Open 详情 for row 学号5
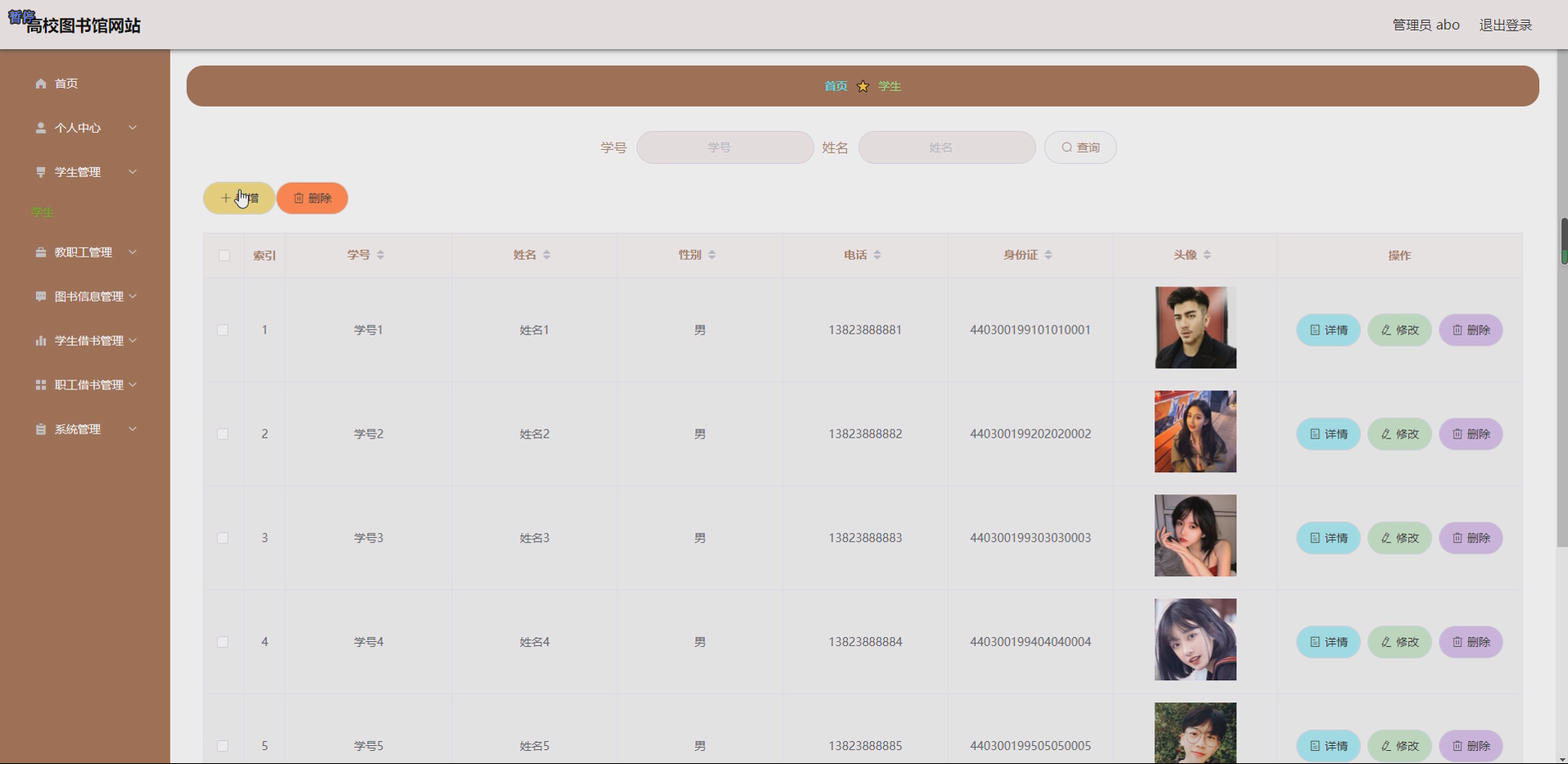Viewport: 1568px width, 764px height. (1328, 746)
